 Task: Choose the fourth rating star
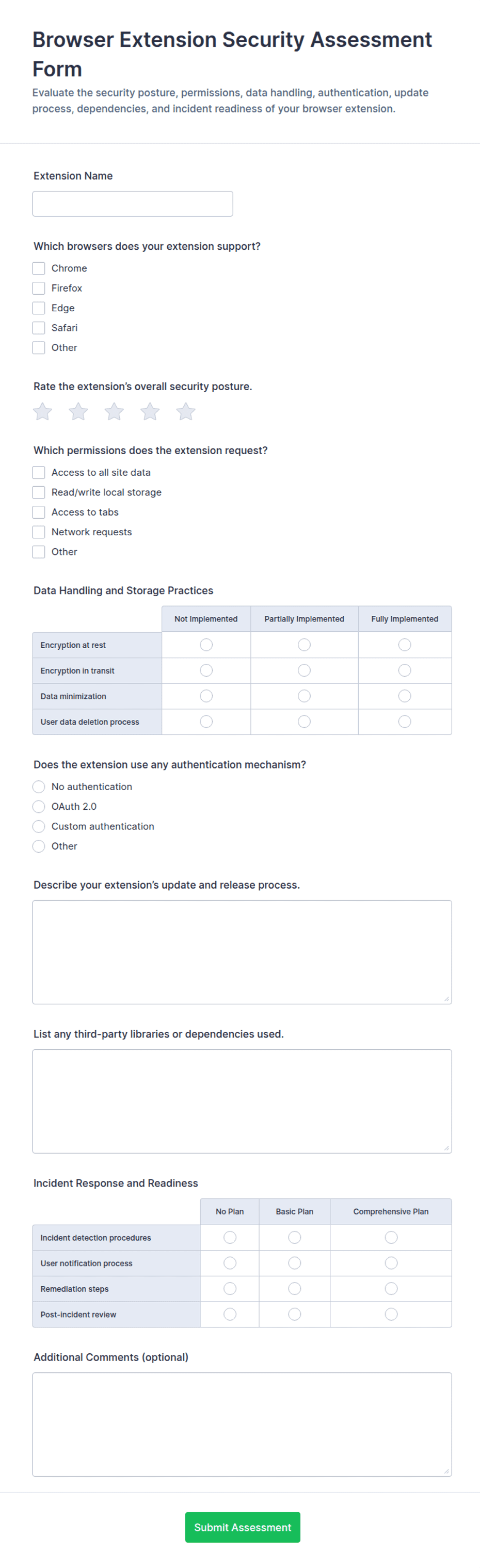[150, 412]
